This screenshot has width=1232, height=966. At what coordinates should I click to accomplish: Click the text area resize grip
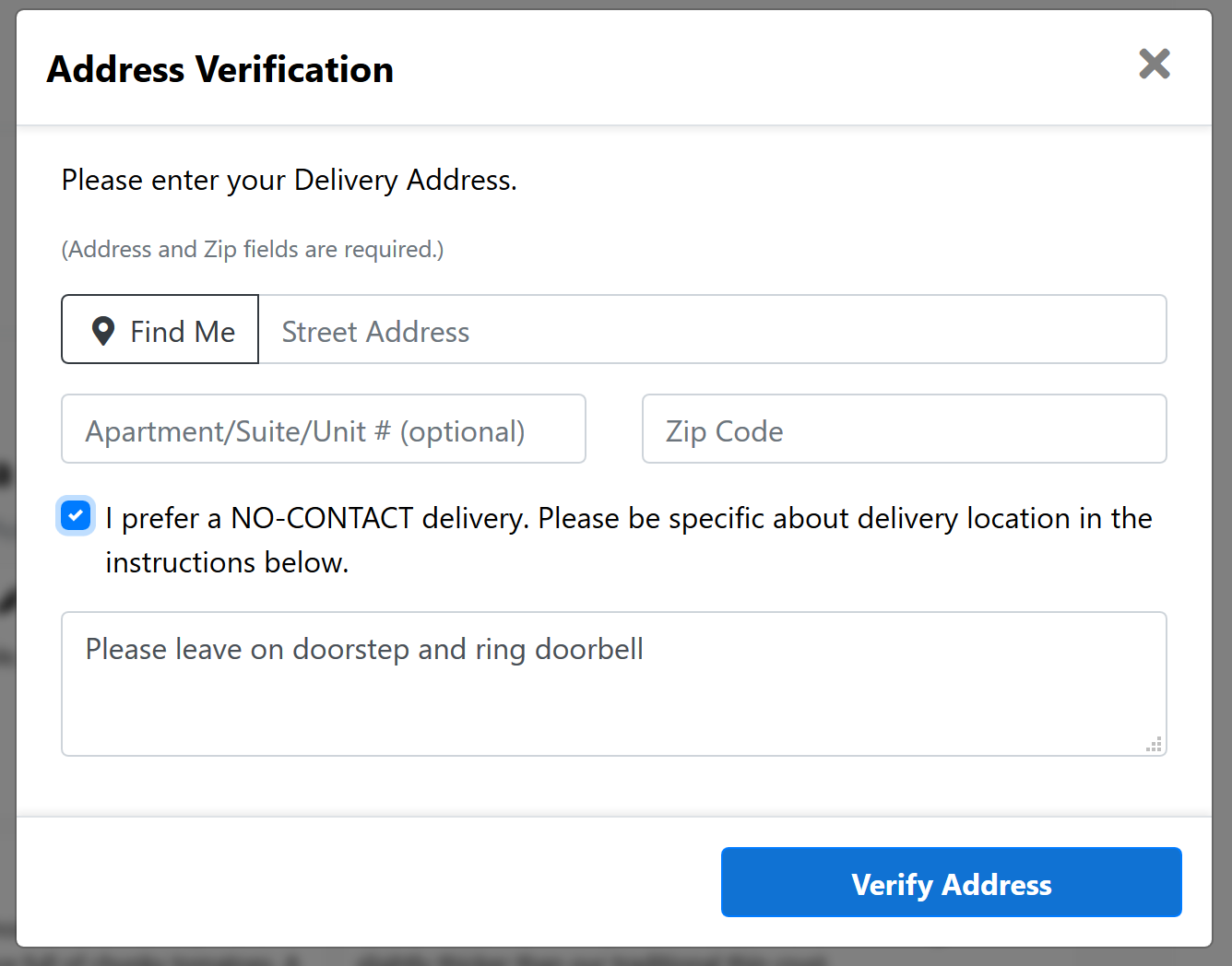point(1154,744)
